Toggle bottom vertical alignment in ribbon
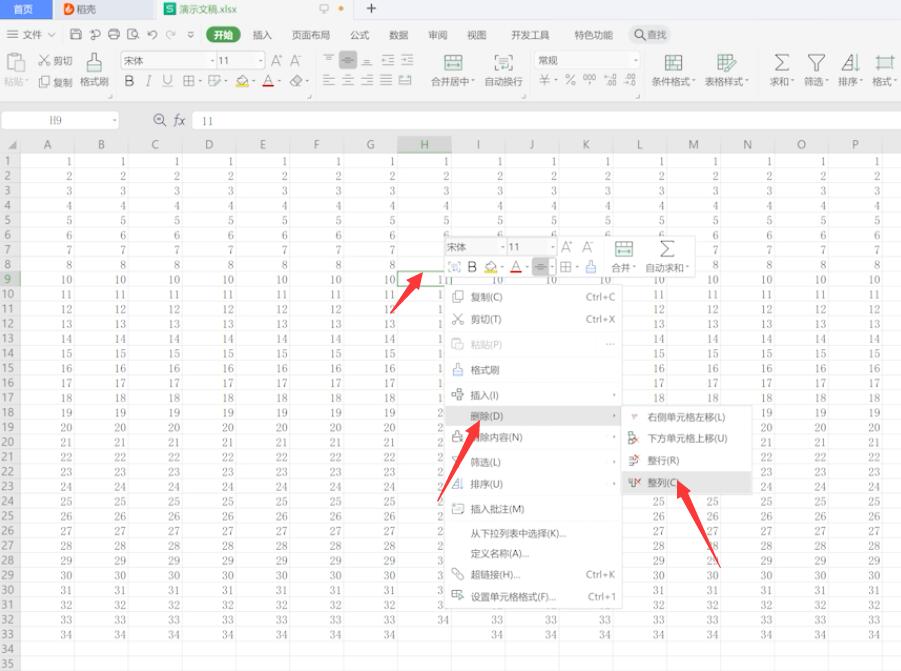Screen dimensions: 901x671 pos(367,60)
